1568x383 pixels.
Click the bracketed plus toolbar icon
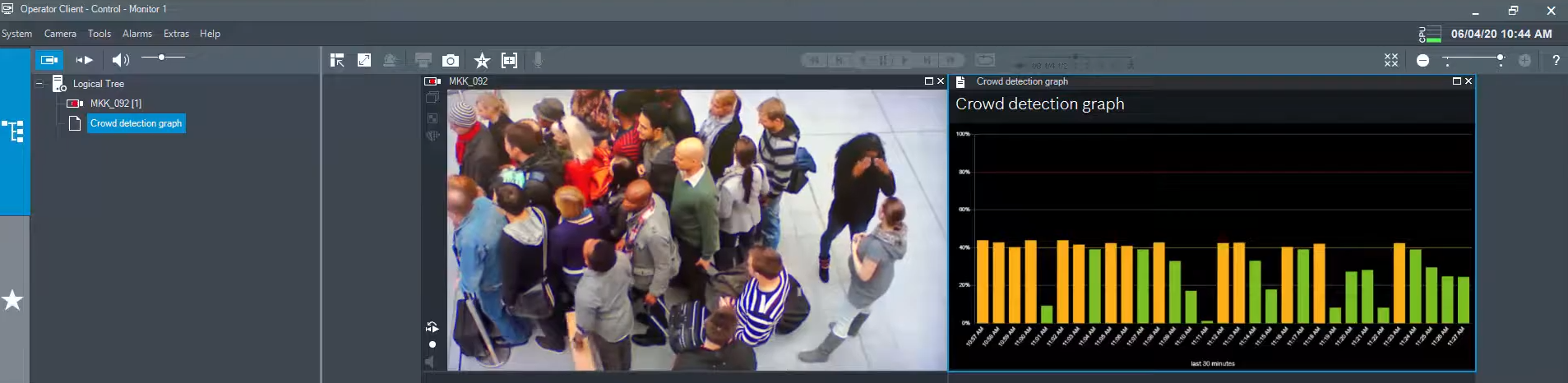[x=510, y=61]
